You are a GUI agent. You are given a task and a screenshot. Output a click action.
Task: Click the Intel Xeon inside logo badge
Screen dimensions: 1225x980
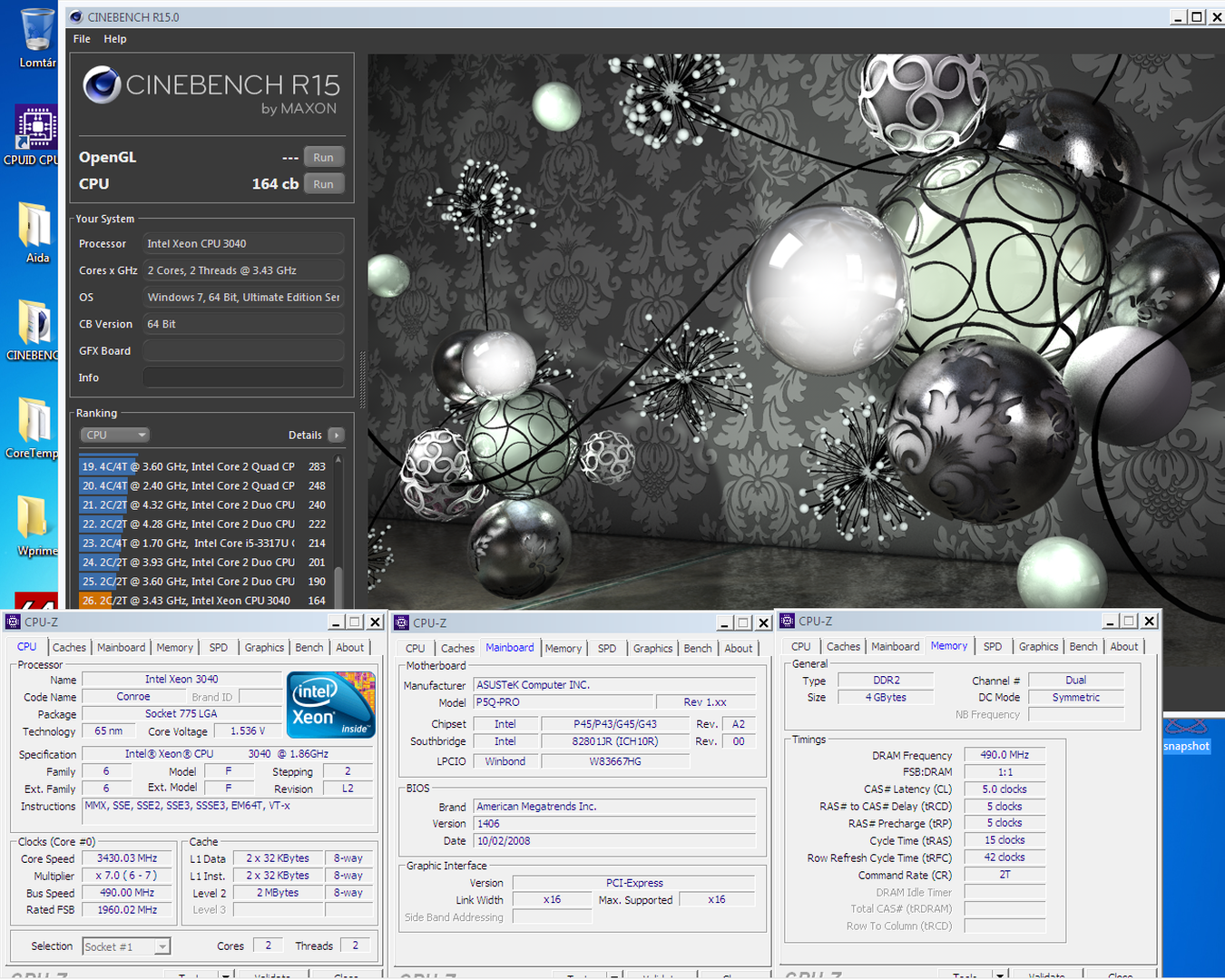pos(331,704)
